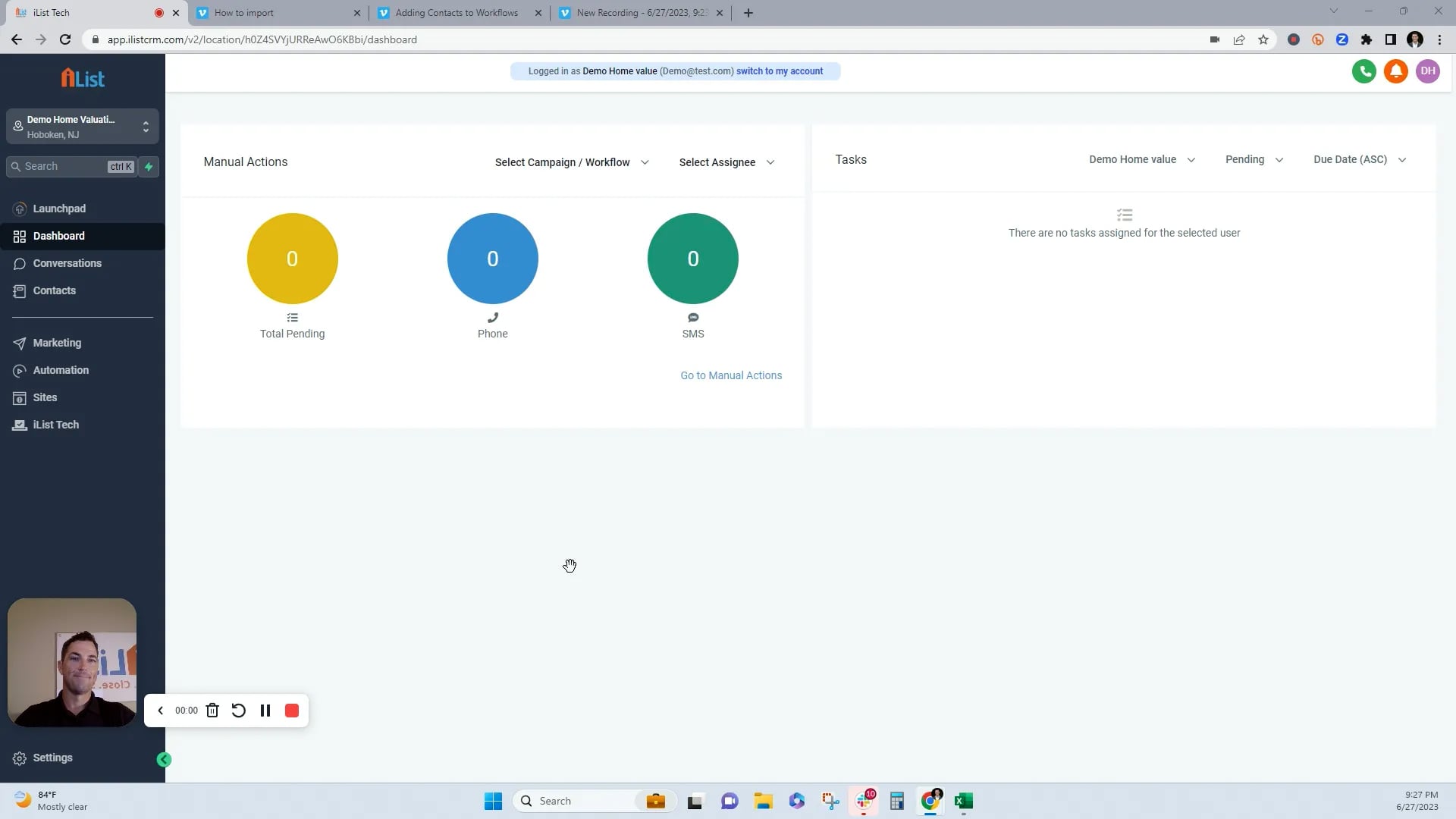Close the New Recording tab
This screenshot has width=1456, height=819.
pos(720,13)
